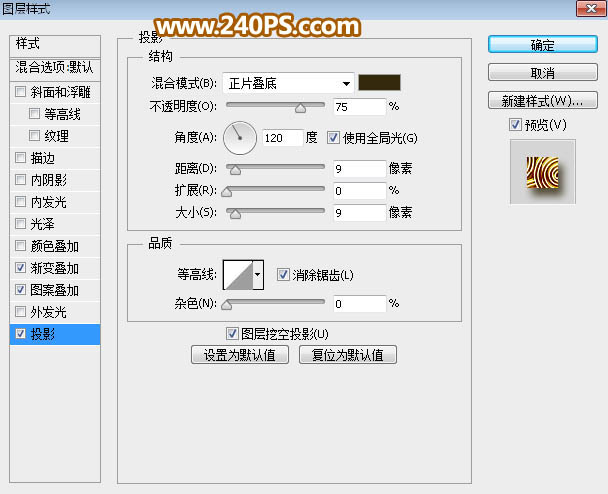Enable the 外发光 checkbox
This screenshot has height=494, width=608.
(x=20, y=311)
